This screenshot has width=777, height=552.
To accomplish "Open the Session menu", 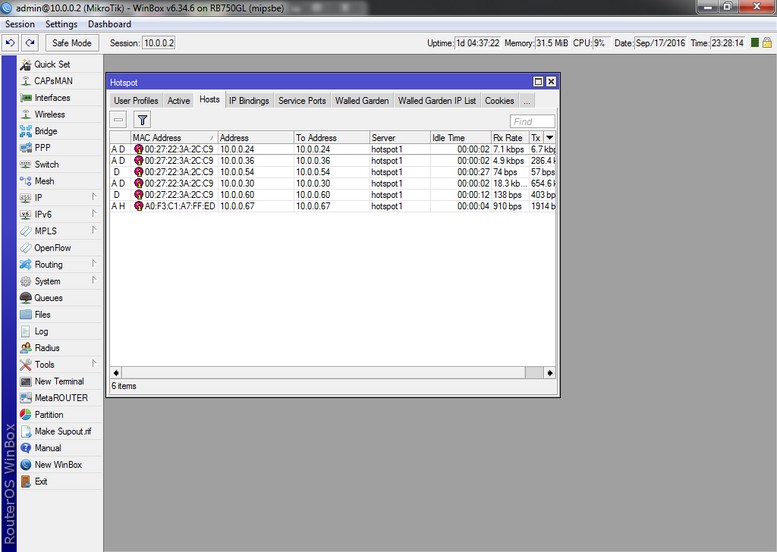I will (20, 24).
